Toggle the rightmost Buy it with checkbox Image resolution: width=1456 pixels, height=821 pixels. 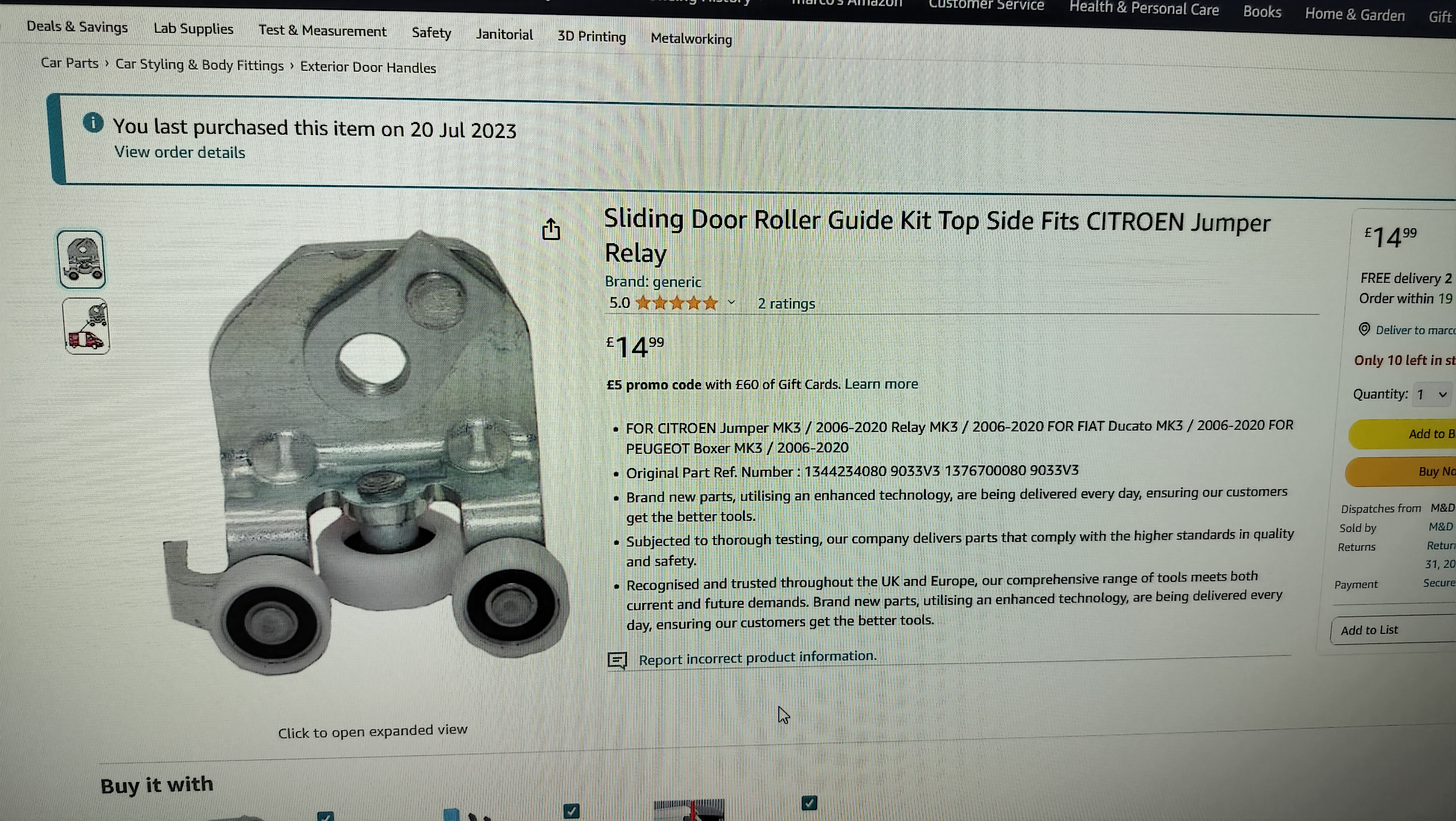[810, 802]
